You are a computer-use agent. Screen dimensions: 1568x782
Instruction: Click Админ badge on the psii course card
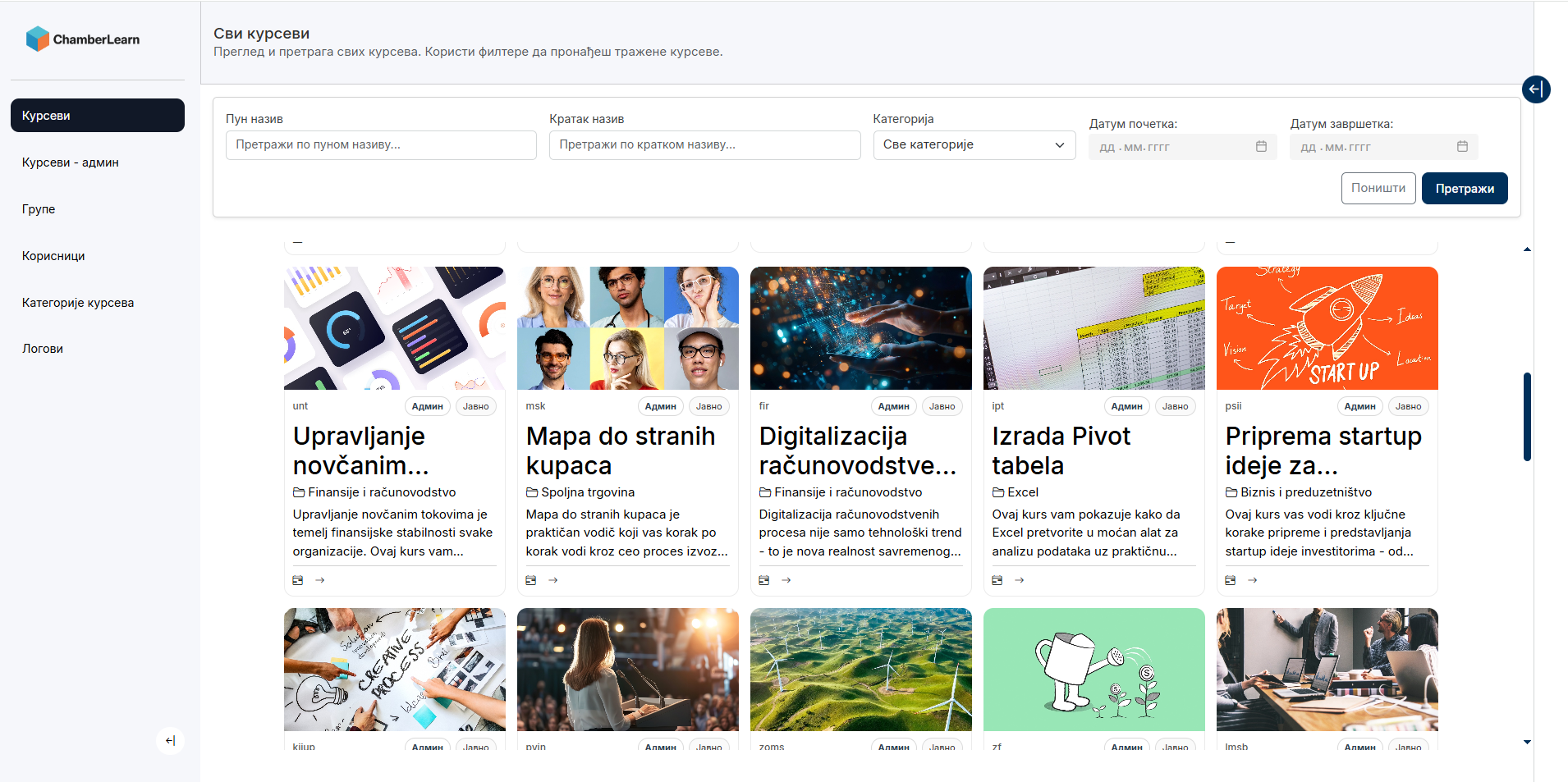pos(1359,406)
